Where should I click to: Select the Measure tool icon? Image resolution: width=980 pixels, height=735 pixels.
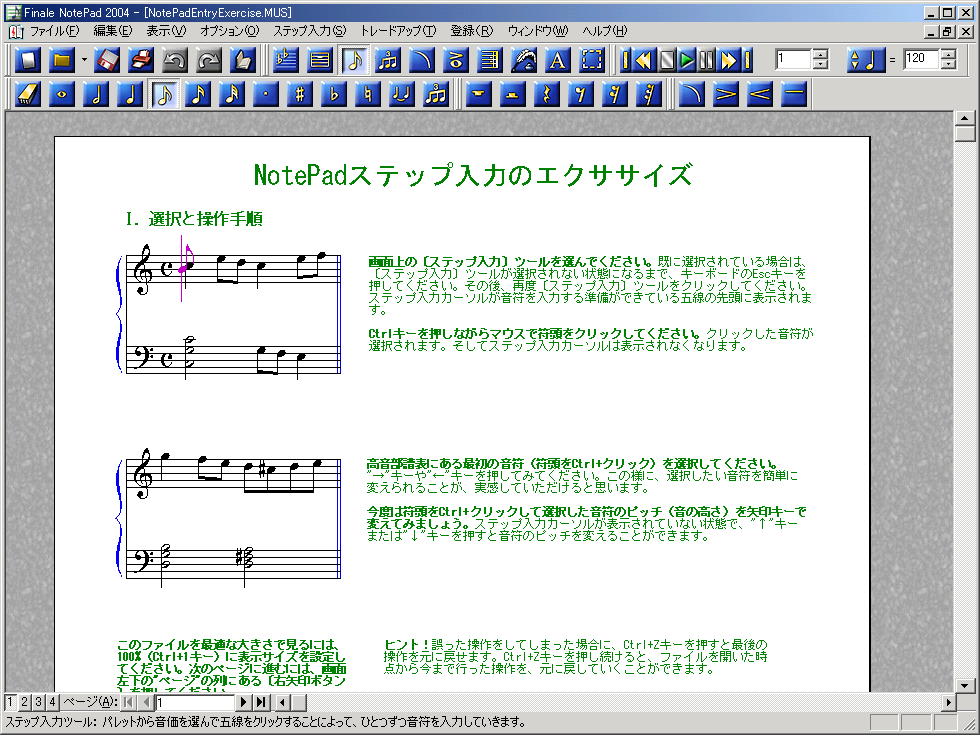(x=320, y=60)
